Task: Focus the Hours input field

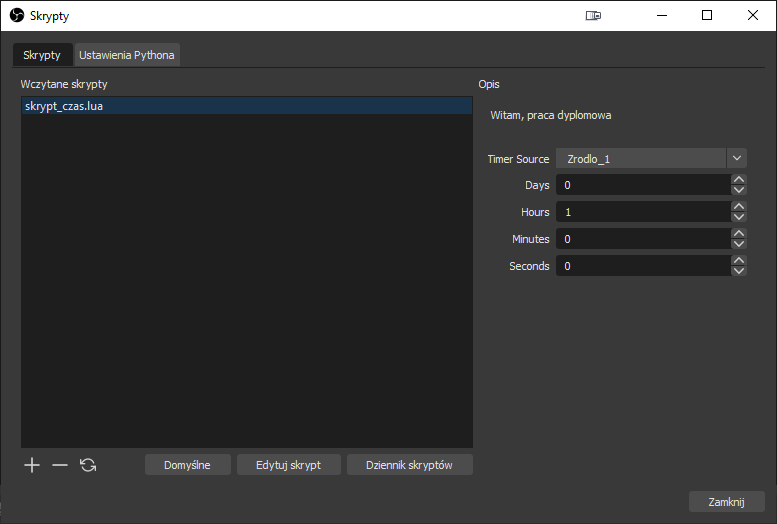Action: 643,212
